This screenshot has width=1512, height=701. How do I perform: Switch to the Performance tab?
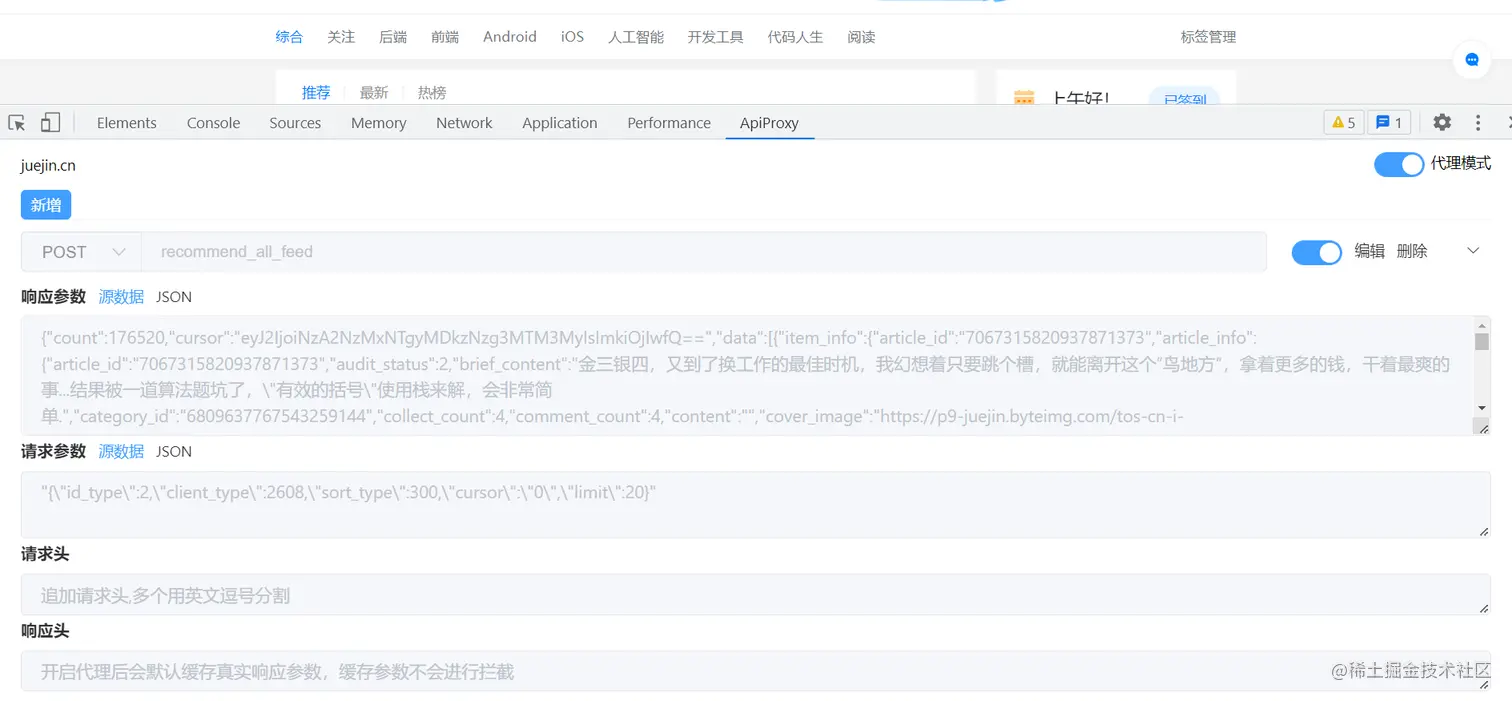(669, 123)
